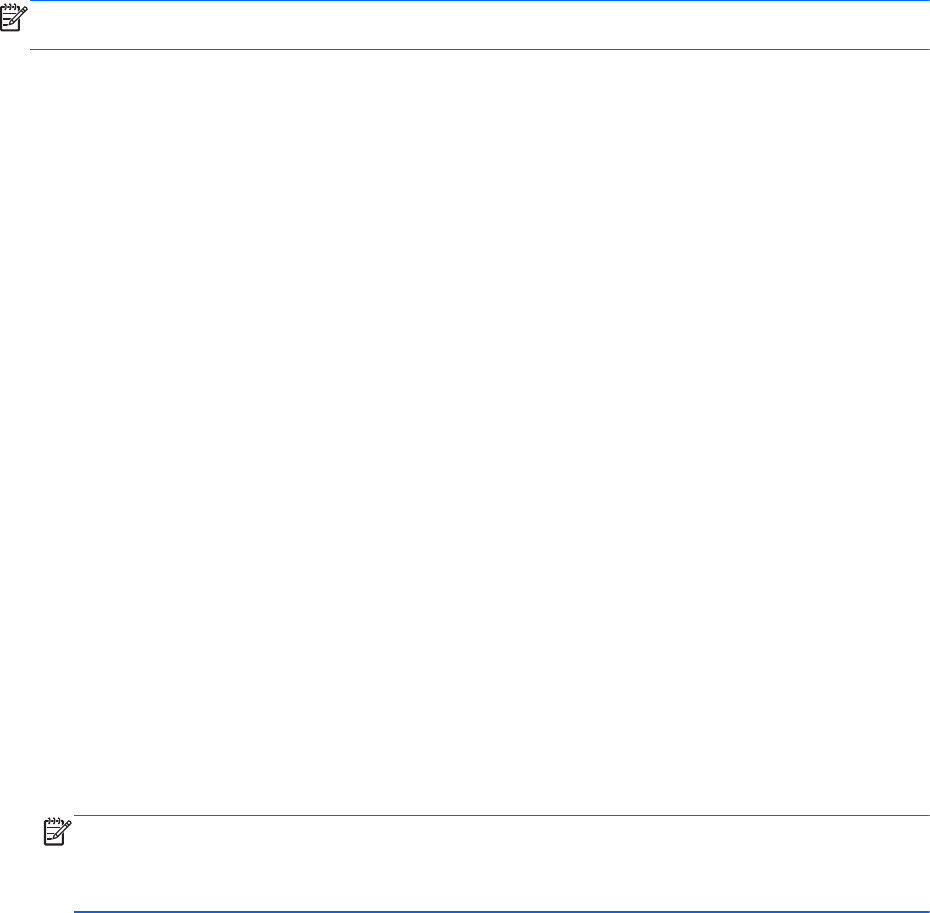Click inside the empty lower note box
This screenshot has height=913, width=930.
pyautogui.click(x=501, y=863)
